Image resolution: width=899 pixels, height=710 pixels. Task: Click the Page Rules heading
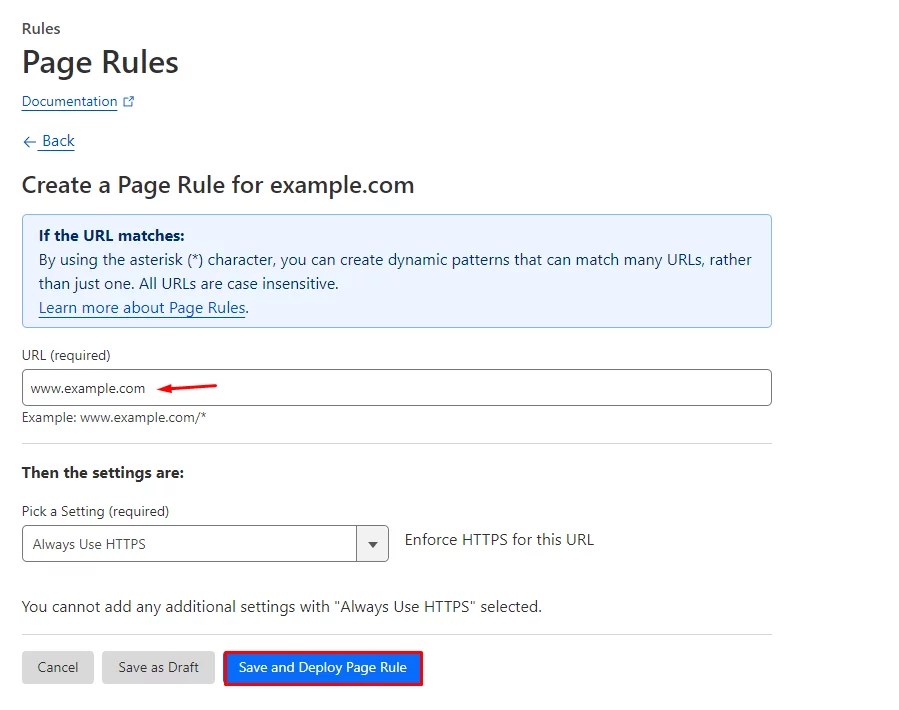pos(99,62)
